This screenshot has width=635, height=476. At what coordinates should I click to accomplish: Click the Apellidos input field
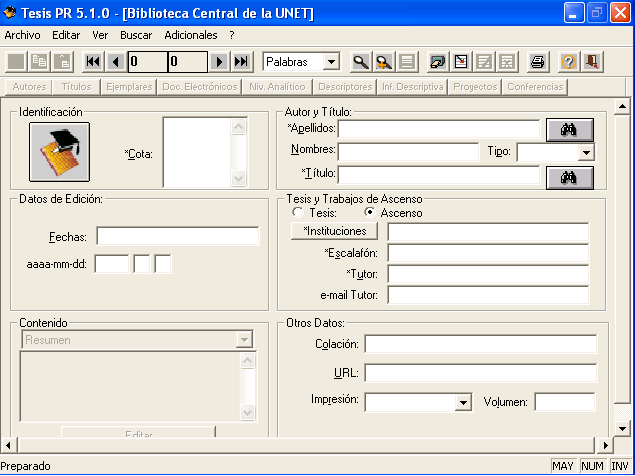pos(439,129)
